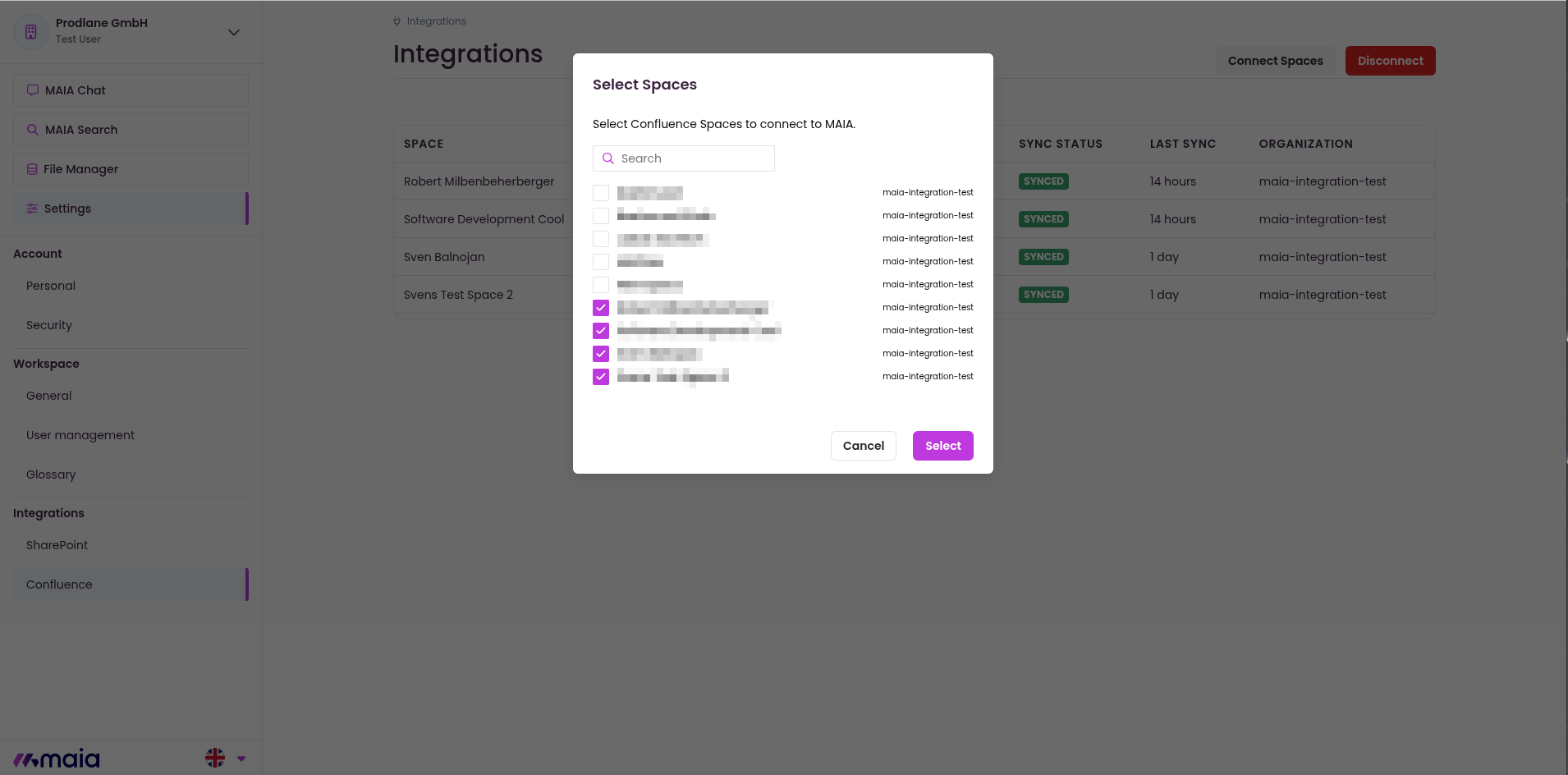Click the organization cell in the Sven Balnojan row
This screenshot has width=1568, height=775.
click(x=1323, y=257)
